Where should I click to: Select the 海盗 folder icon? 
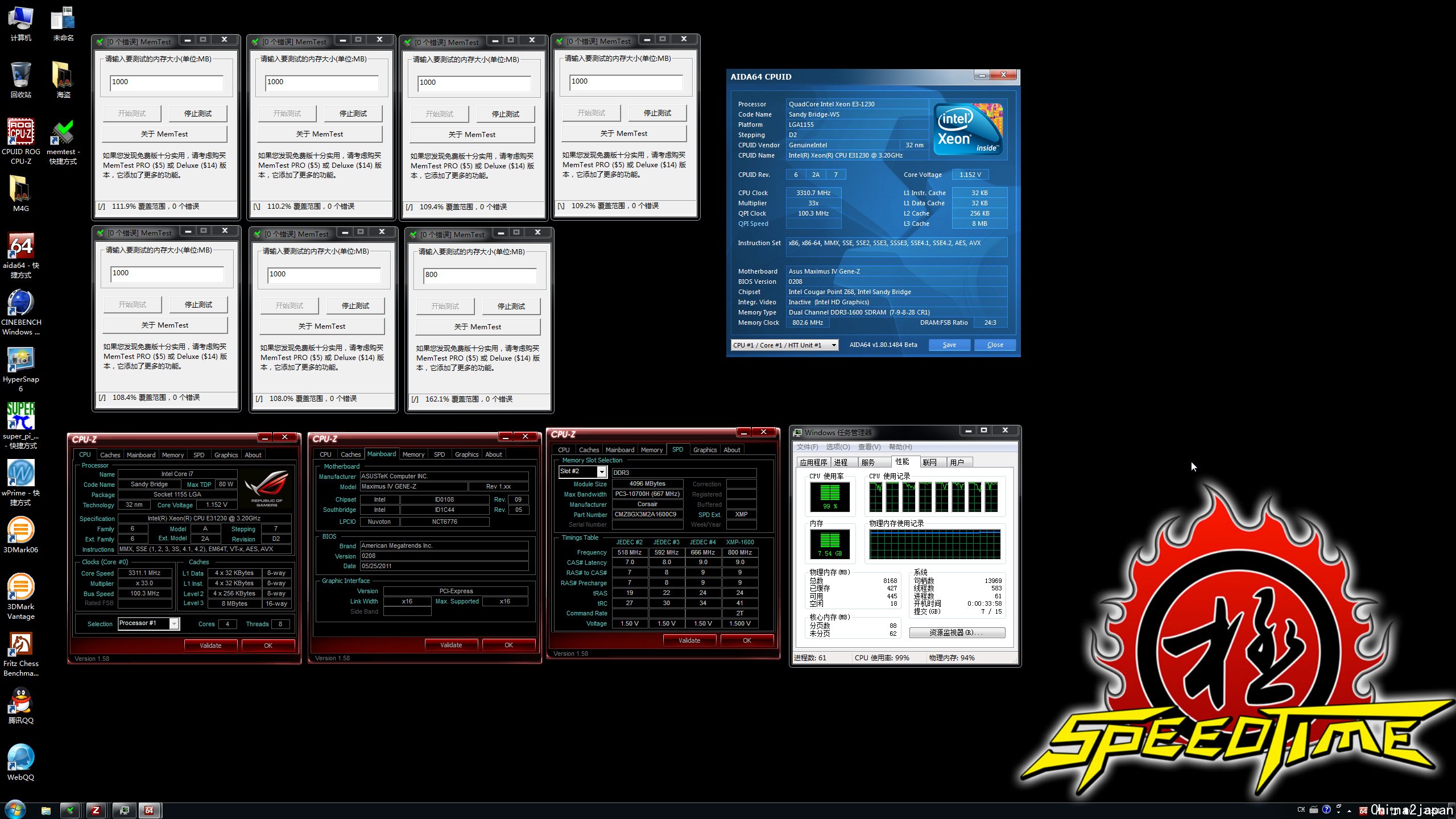tap(63, 80)
